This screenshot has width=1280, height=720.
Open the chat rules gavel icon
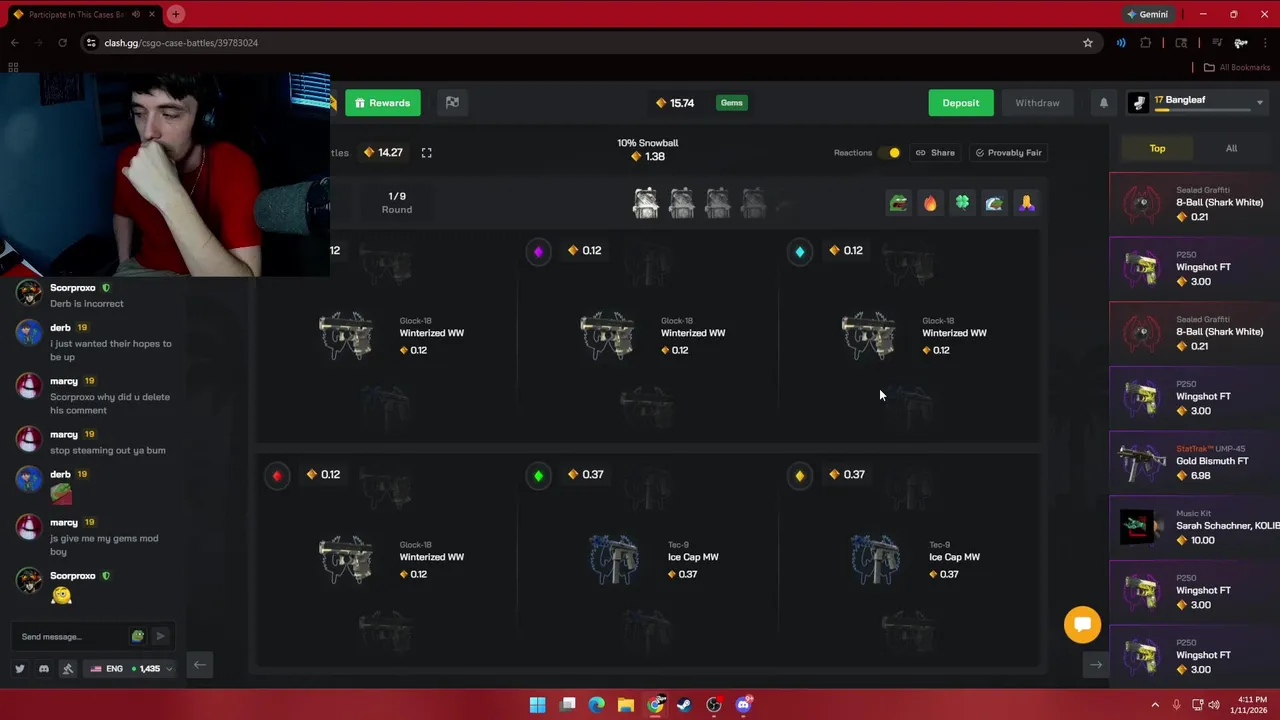coord(68,669)
